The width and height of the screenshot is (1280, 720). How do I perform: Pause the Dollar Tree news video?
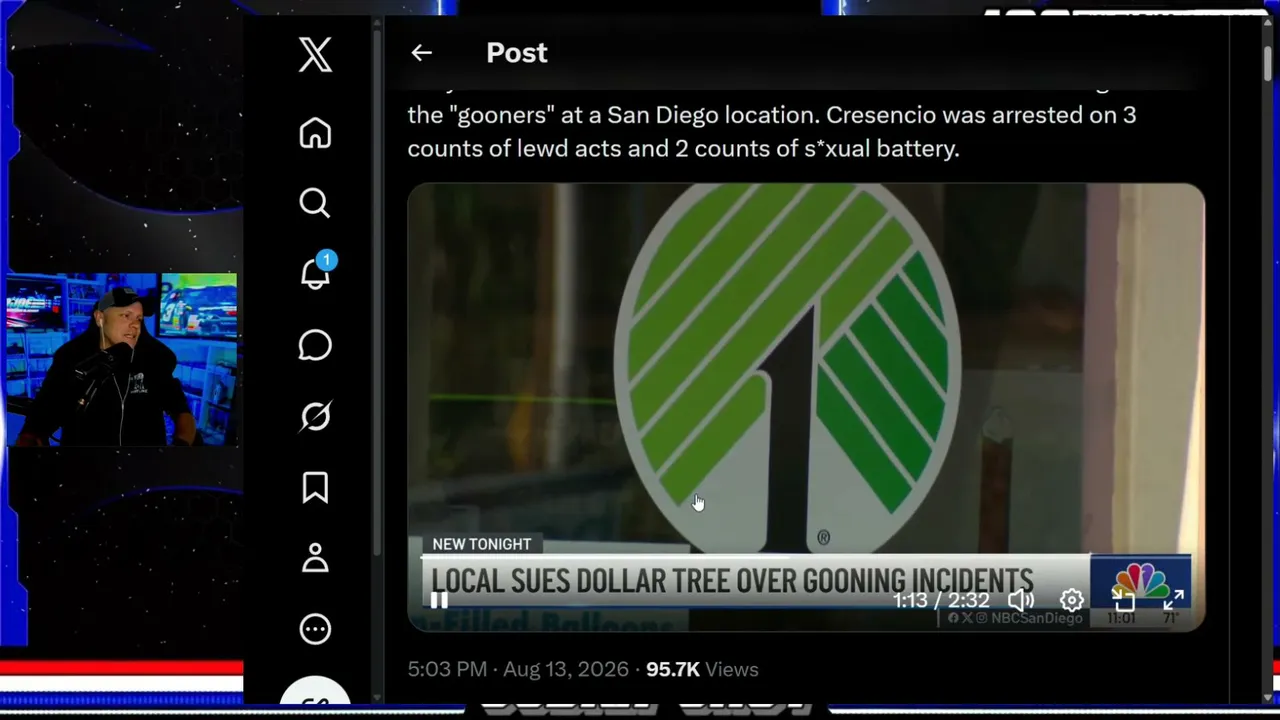[439, 600]
